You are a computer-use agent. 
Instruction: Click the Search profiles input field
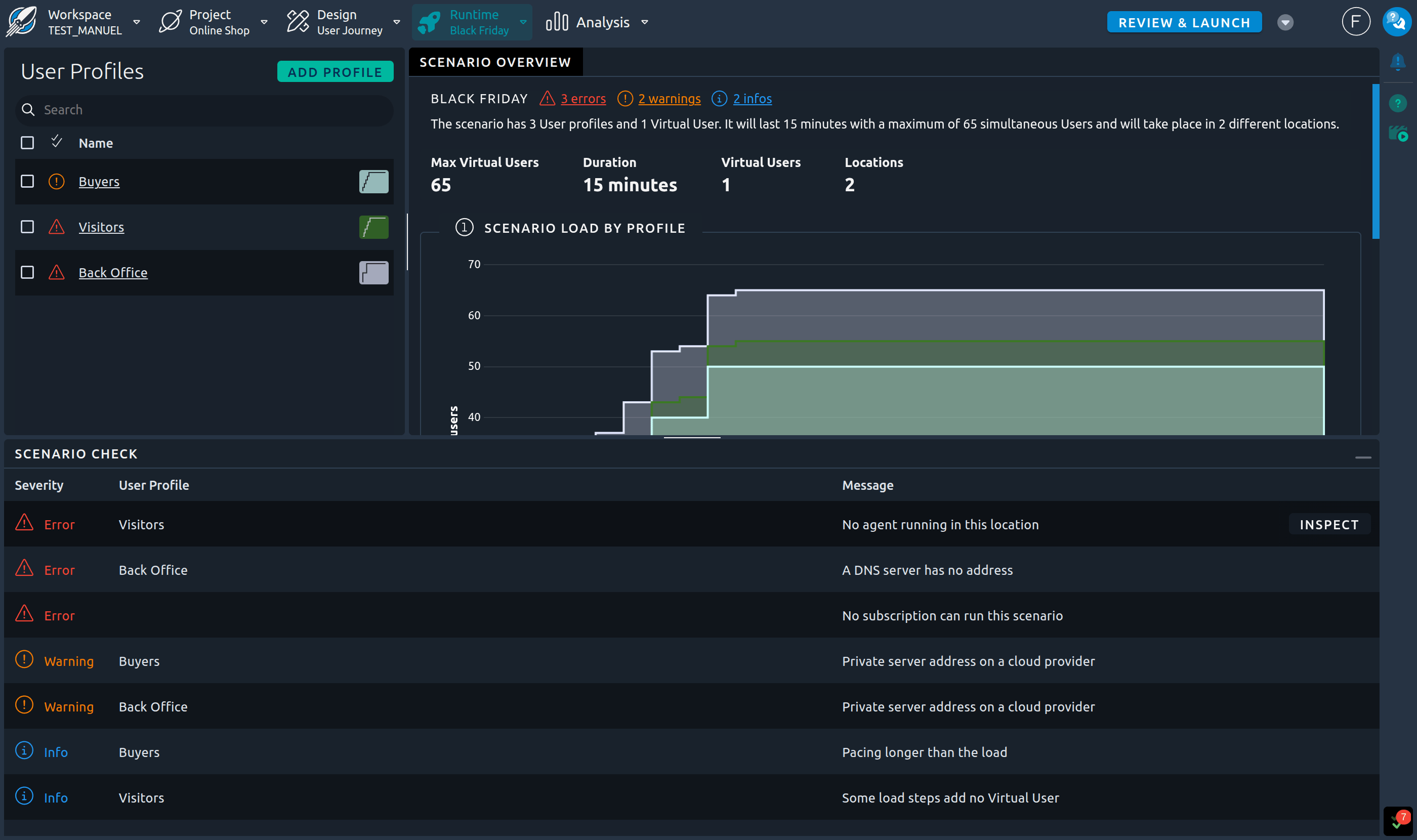coord(204,110)
